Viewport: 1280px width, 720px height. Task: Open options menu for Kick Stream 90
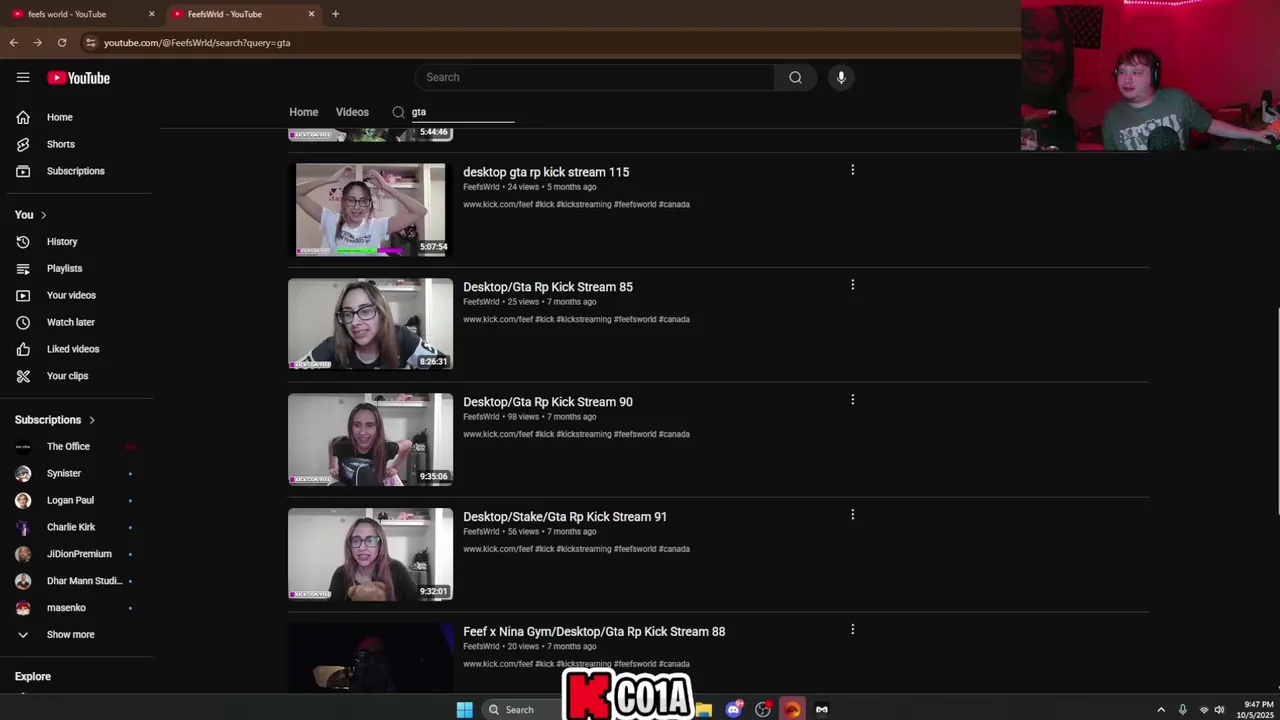click(852, 400)
